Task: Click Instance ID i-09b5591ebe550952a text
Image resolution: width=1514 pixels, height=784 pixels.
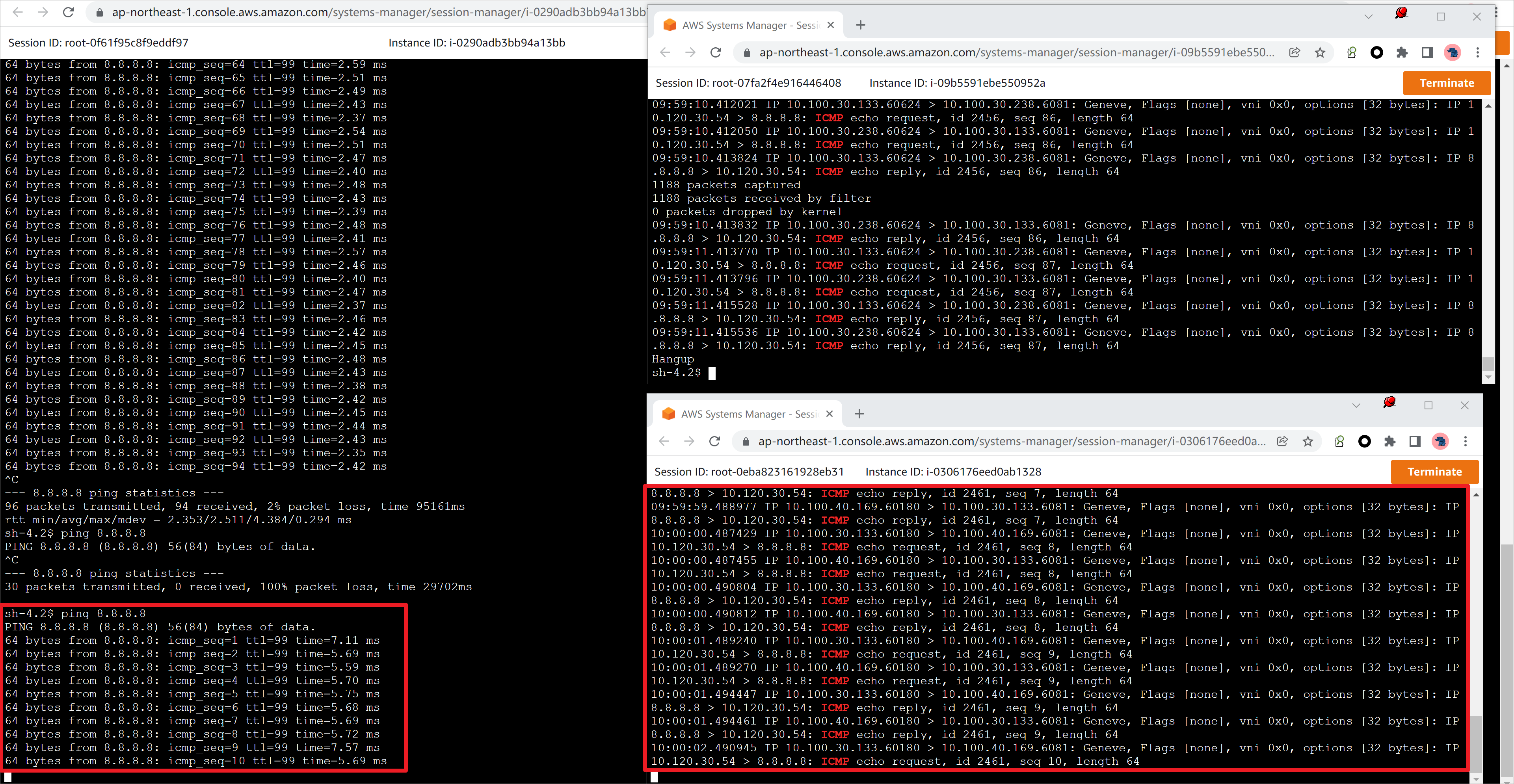Action: [957, 83]
